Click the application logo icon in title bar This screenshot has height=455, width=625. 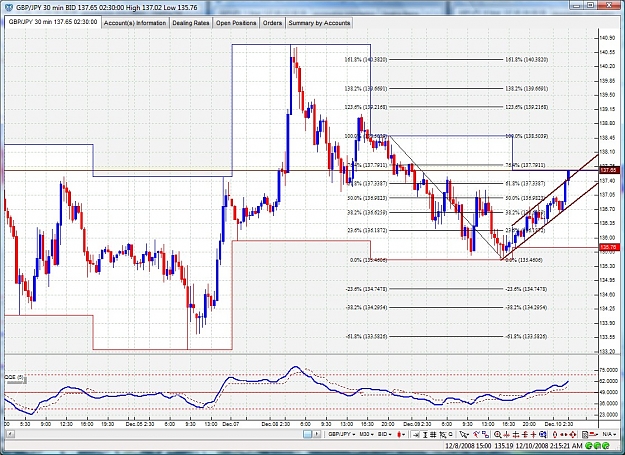tap(8, 6)
